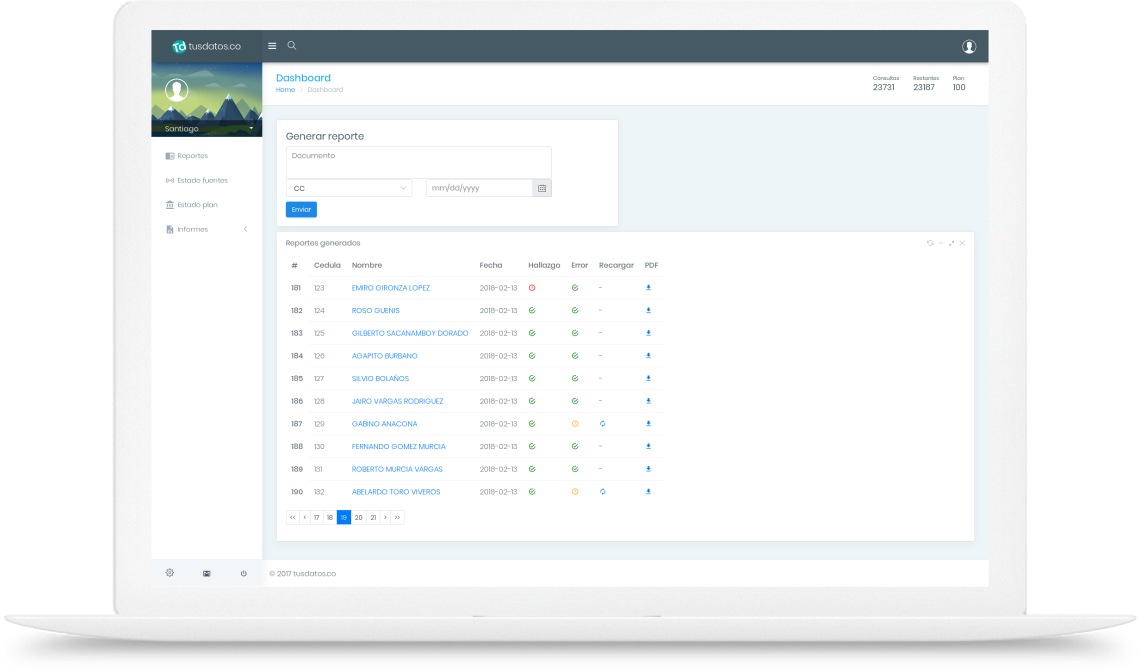This screenshot has height=671, width=1140.
Task: Collapse the Reportes generados panel
Action: click(941, 243)
